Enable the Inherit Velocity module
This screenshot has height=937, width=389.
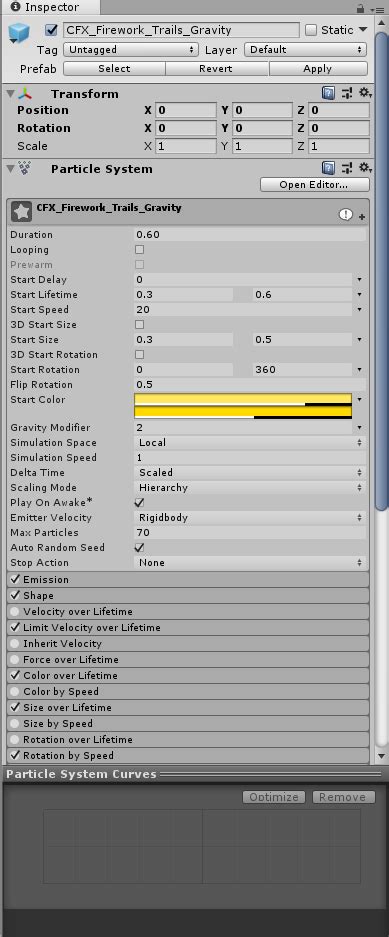(x=16, y=644)
